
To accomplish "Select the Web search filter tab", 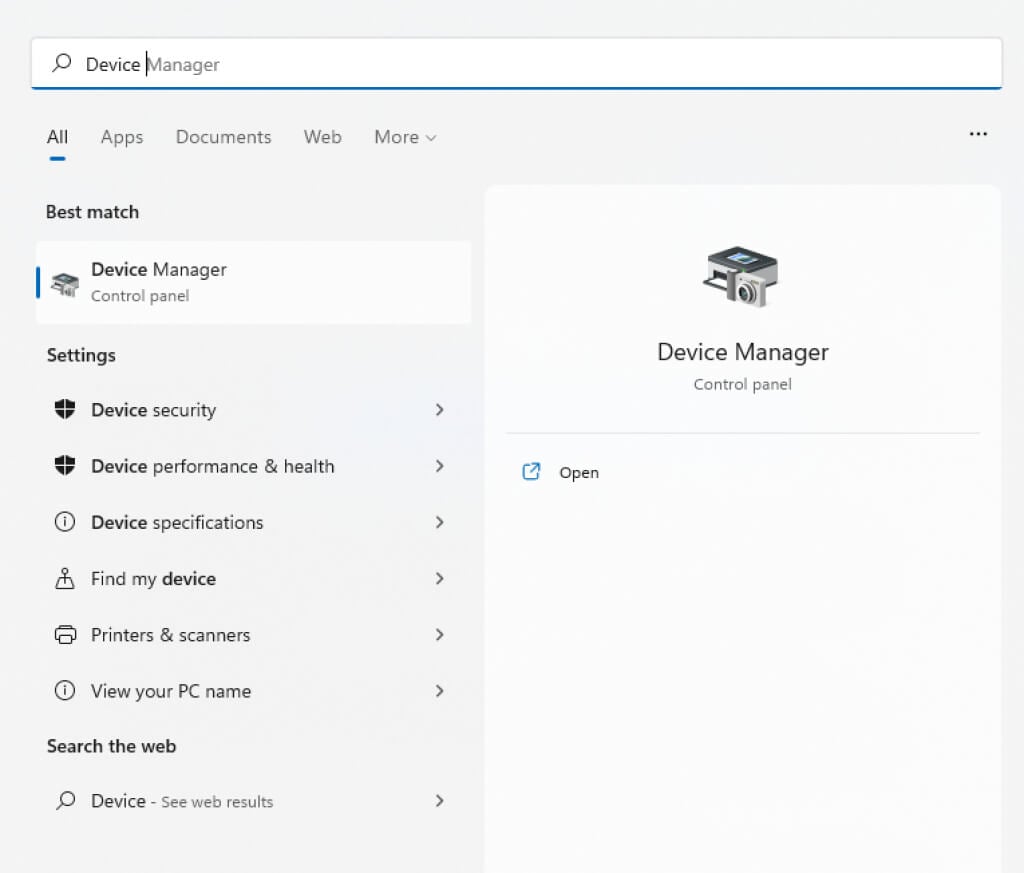I will click(x=322, y=137).
